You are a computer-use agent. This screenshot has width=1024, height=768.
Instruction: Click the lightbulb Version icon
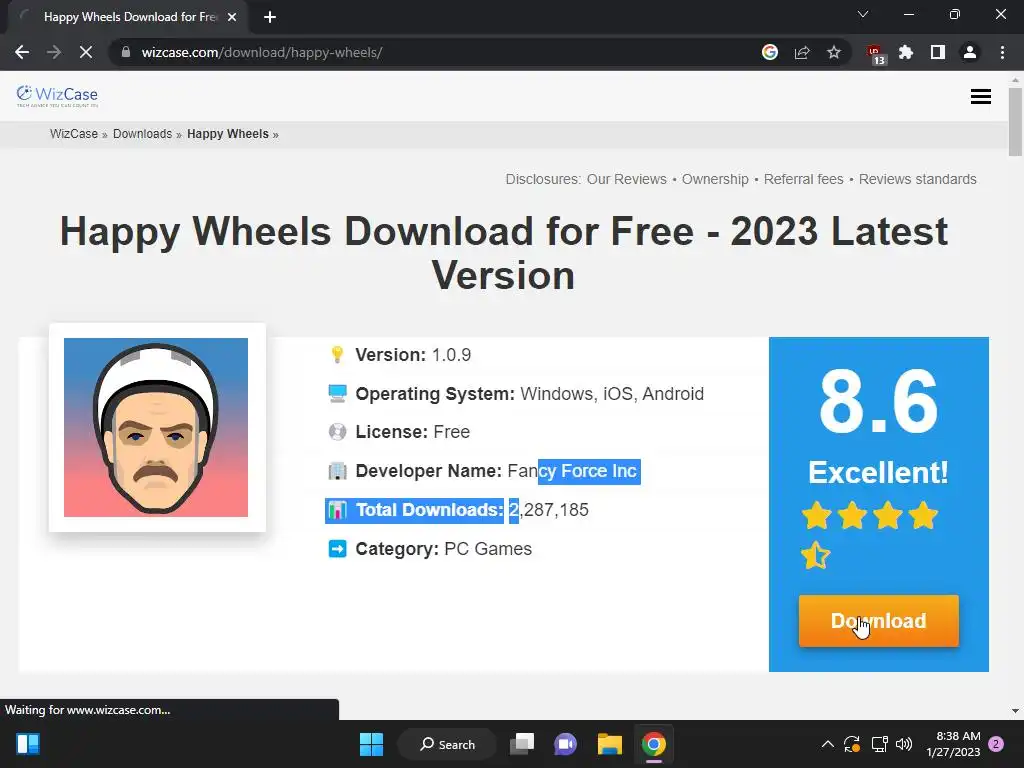point(337,355)
